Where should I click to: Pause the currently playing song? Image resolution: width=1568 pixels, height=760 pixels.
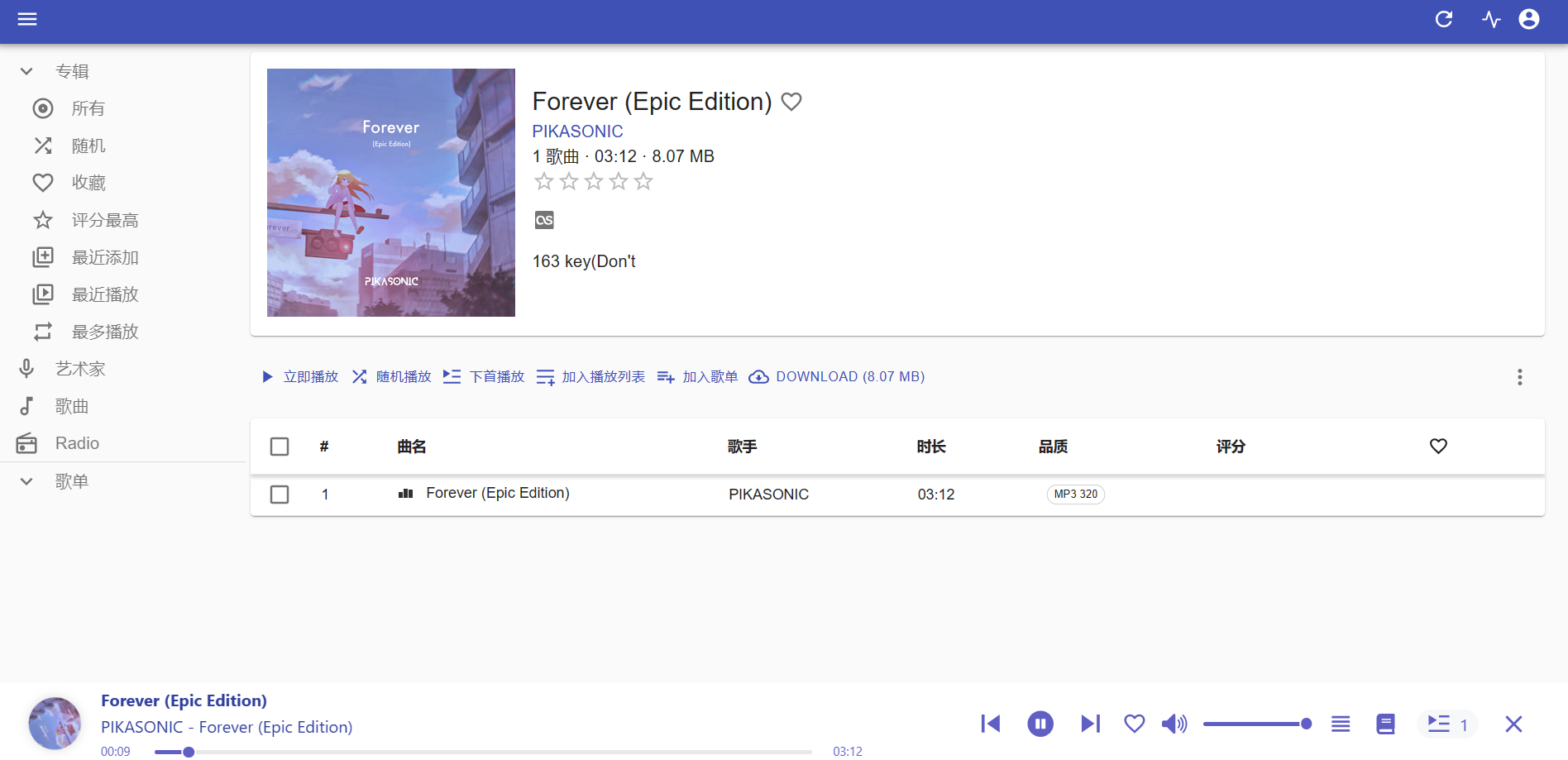coord(1040,724)
